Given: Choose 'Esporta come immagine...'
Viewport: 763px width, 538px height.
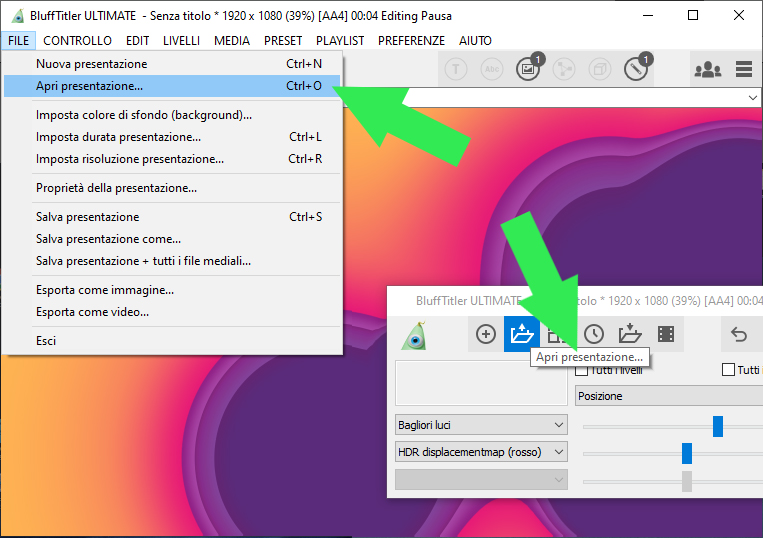Looking at the screenshot, I should (x=172, y=290).
